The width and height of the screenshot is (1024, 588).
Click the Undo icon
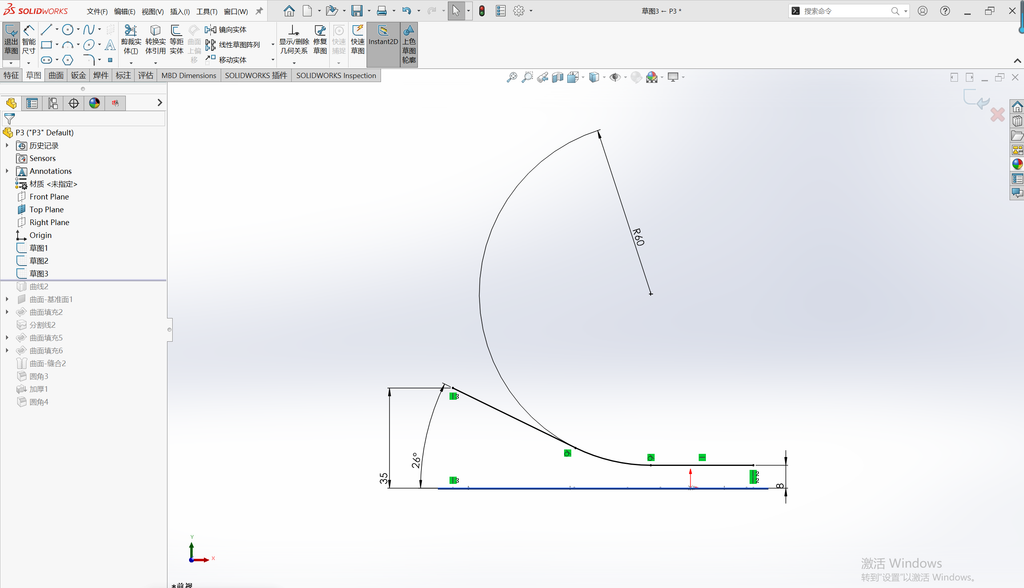click(x=406, y=11)
